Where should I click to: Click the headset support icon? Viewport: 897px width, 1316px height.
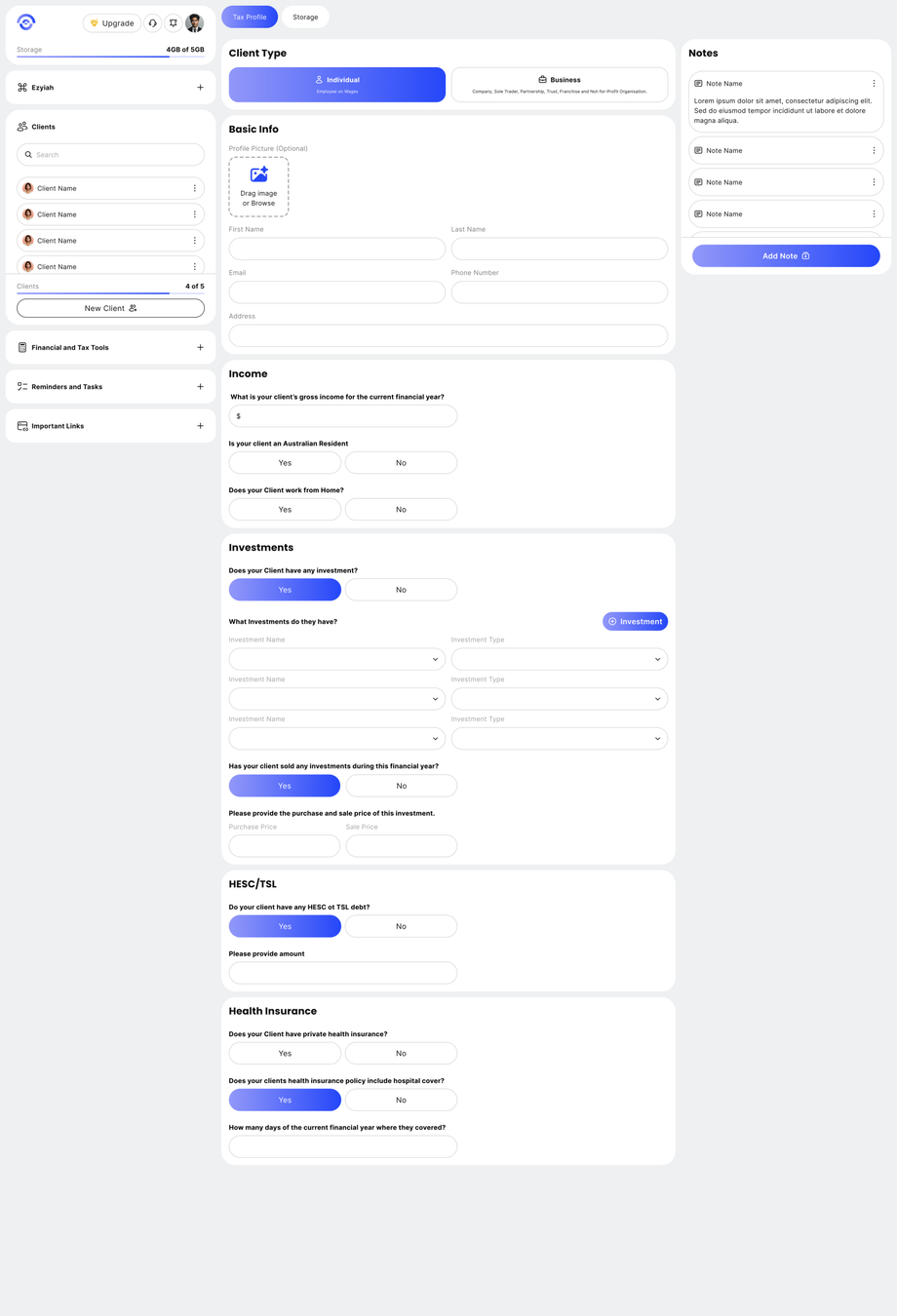[153, 23]
